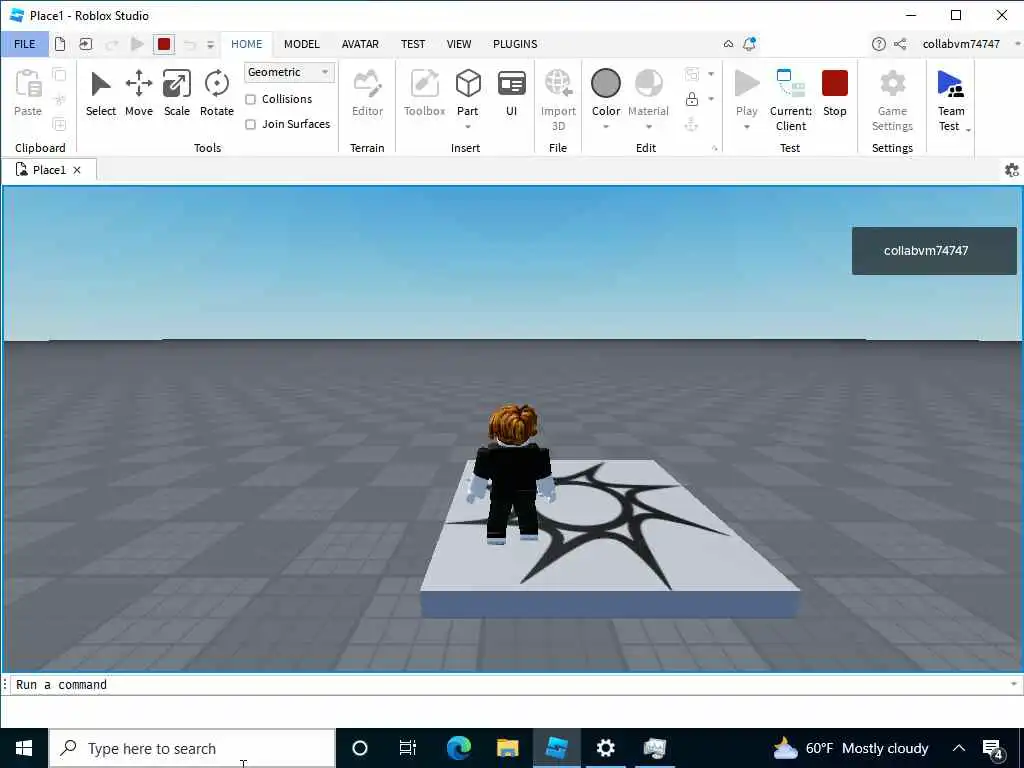This screenshot has width=1024, height=768.
Task: Click the new file icon in quick access bar
Action: 60,44
